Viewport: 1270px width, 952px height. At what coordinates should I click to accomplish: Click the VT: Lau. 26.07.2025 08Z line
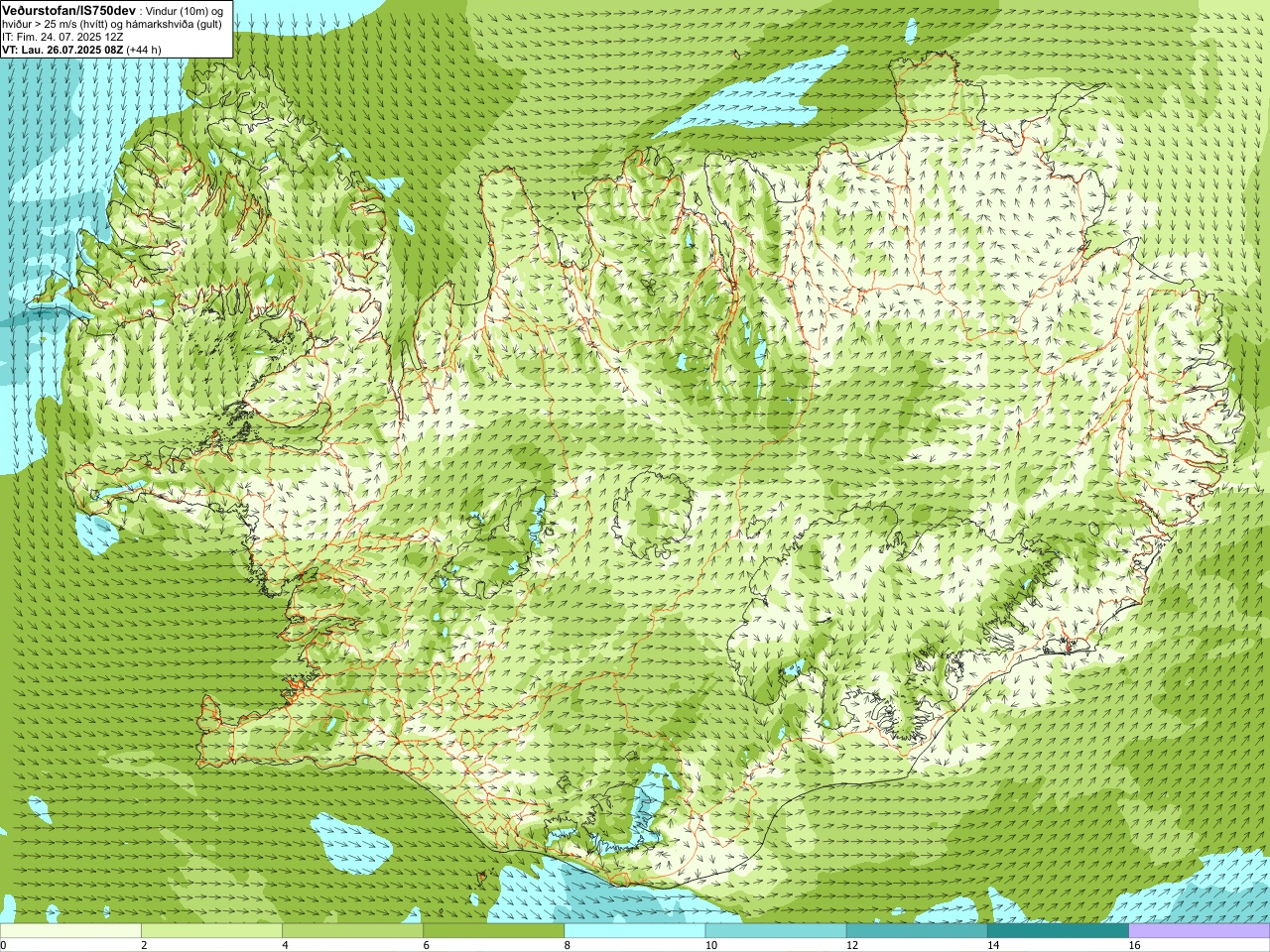[x=63, y=50]
